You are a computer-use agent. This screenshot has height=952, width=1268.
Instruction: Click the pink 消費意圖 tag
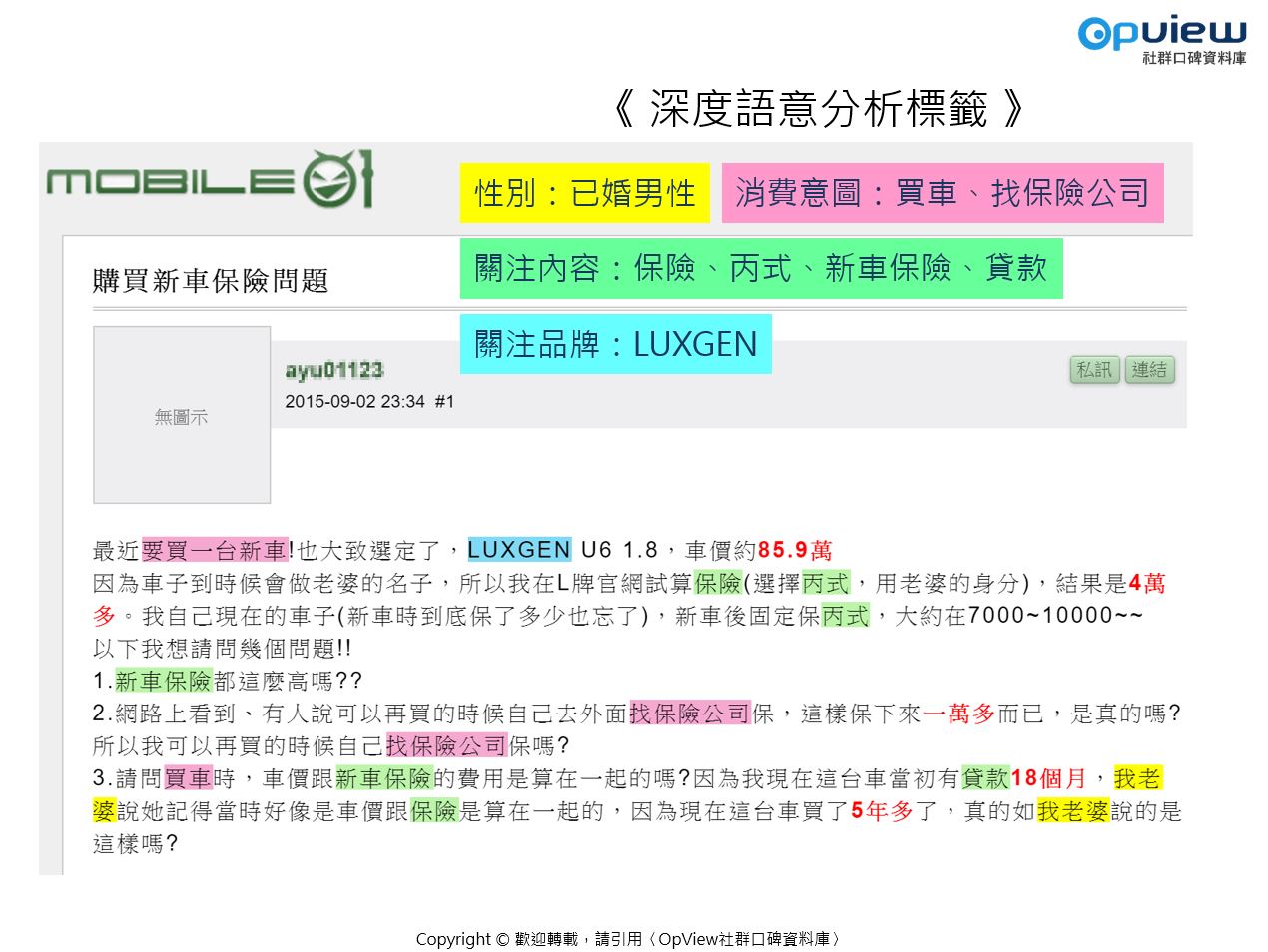pos(943,193)
